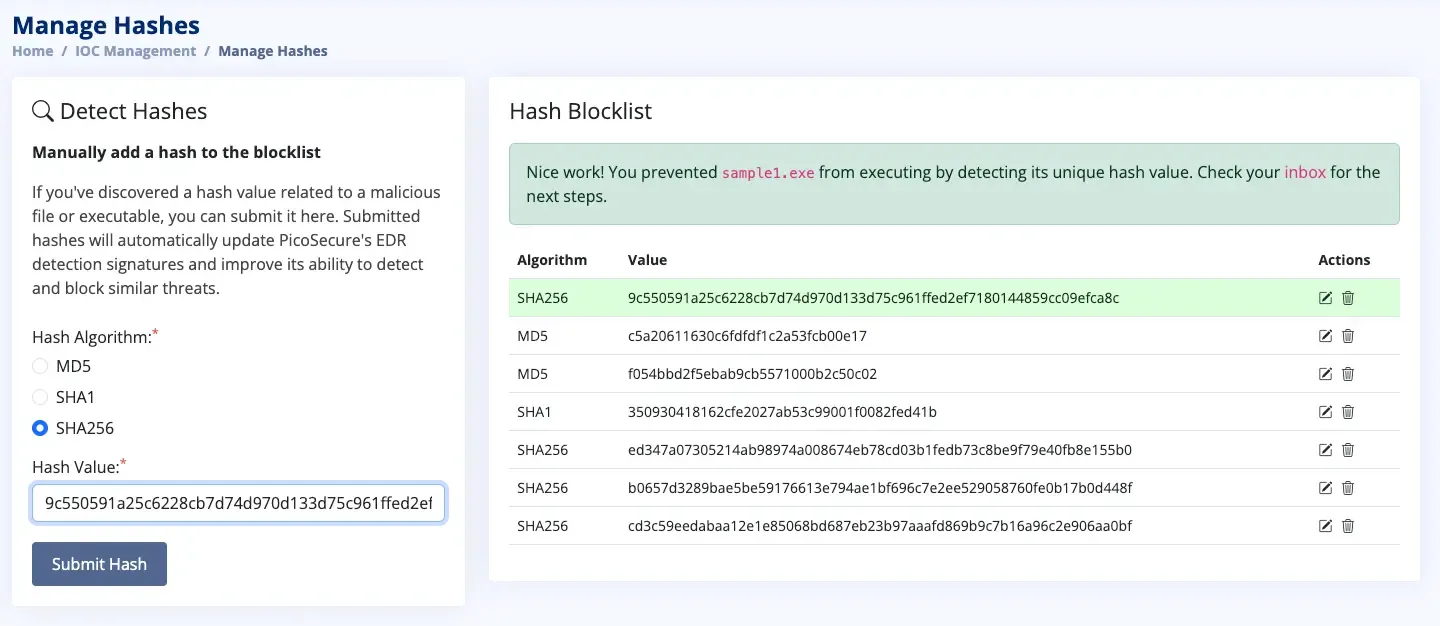Edit the SHA256 b0657d32 hash entry
The width and height of the screenshot is (1440, 626).
1326,488
